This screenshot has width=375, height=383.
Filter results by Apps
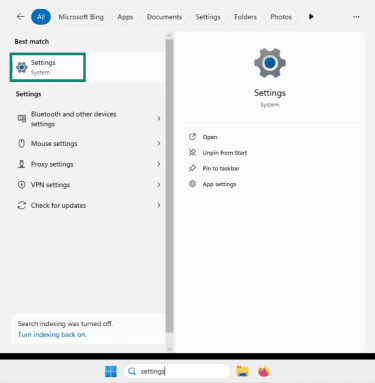pyautogui.click(x=125, y=17)
